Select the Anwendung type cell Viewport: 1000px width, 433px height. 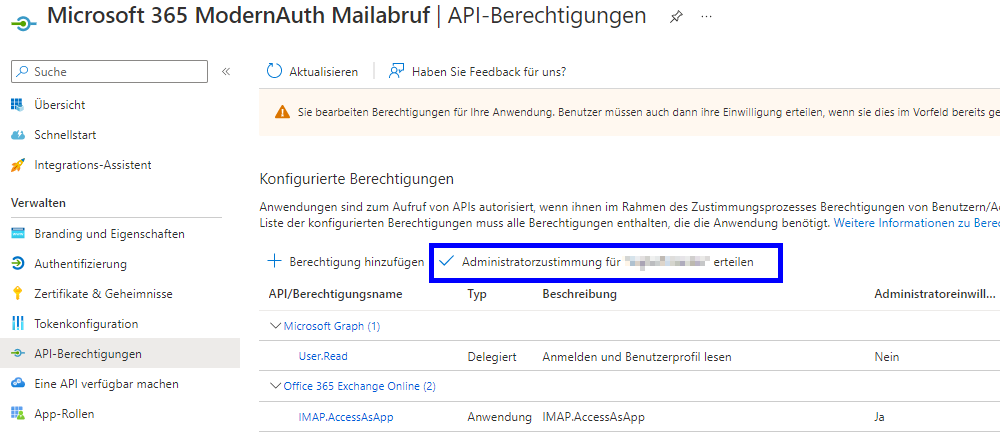click(x=499, y=417)
